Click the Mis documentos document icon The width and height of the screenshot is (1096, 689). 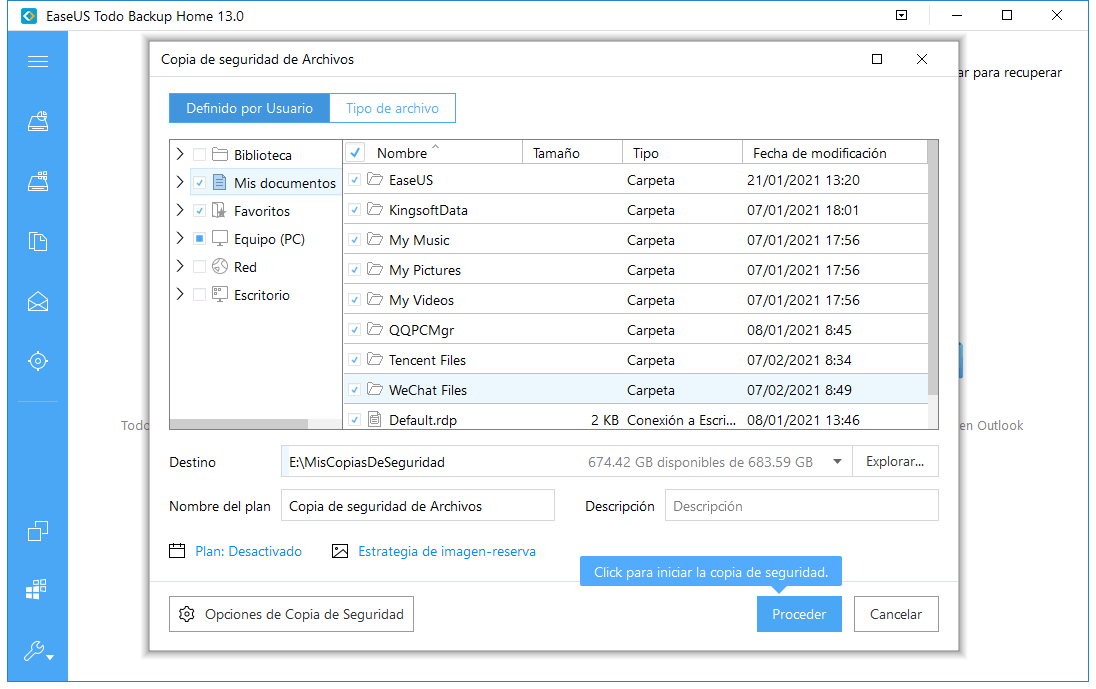[x=219, y=182]
